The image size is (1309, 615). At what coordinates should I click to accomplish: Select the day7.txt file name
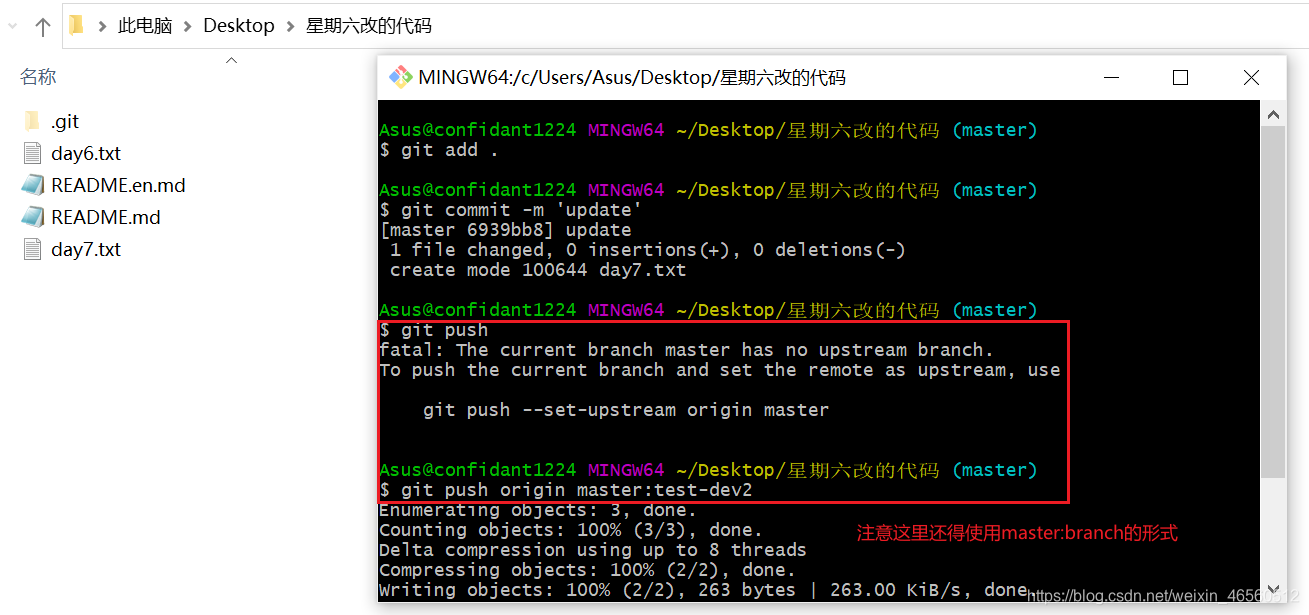click(x=86, y=249)
